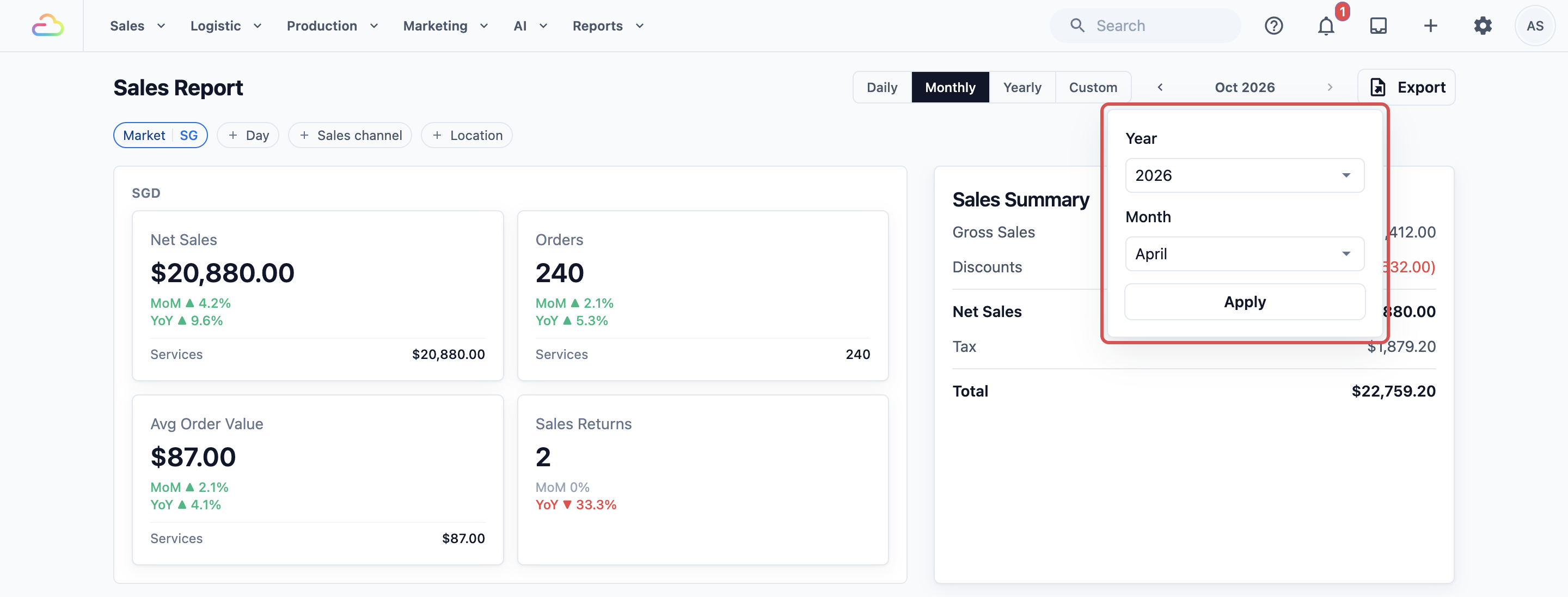This screenshot has height=597, width=1568.
Task: Open the tablet inbox icon
Action: (x=1378, y=26)
